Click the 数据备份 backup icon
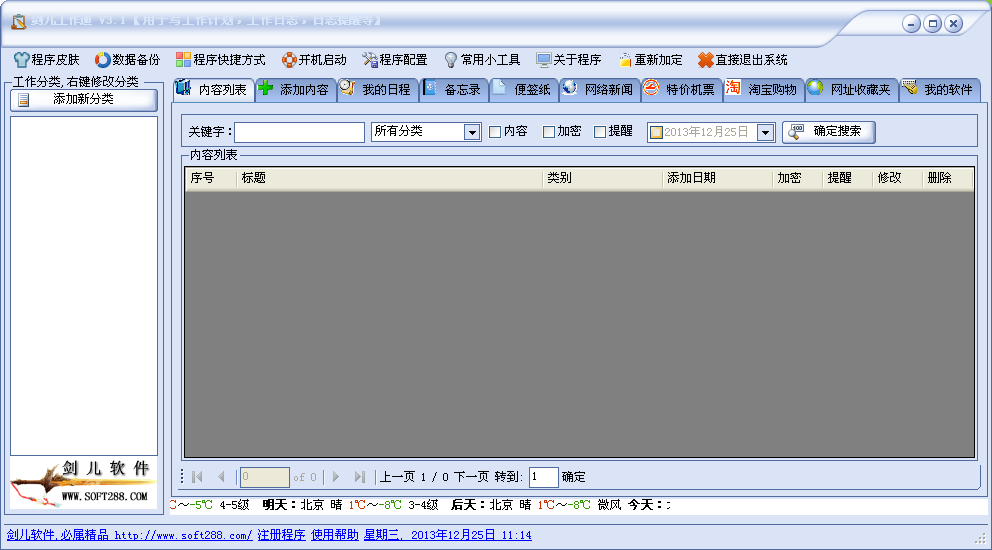This screenshot has height=550, width=992. click(x=102, y=59)
